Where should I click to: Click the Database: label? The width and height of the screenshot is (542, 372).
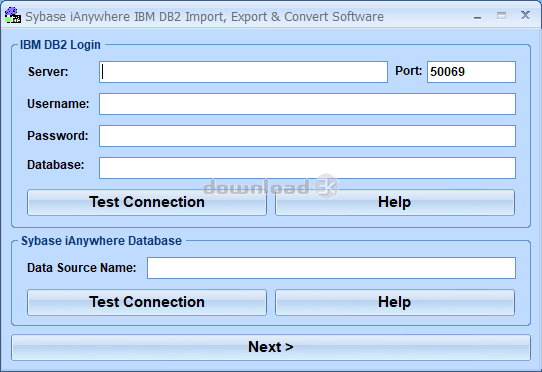56,165
